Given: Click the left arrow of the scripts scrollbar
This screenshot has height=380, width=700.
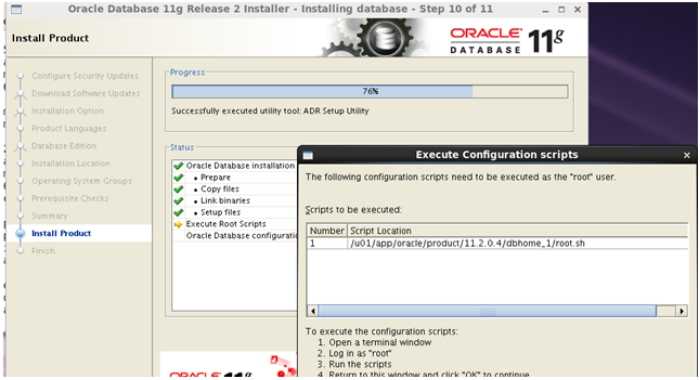Looking at the screenshot, I should (313, 311).
